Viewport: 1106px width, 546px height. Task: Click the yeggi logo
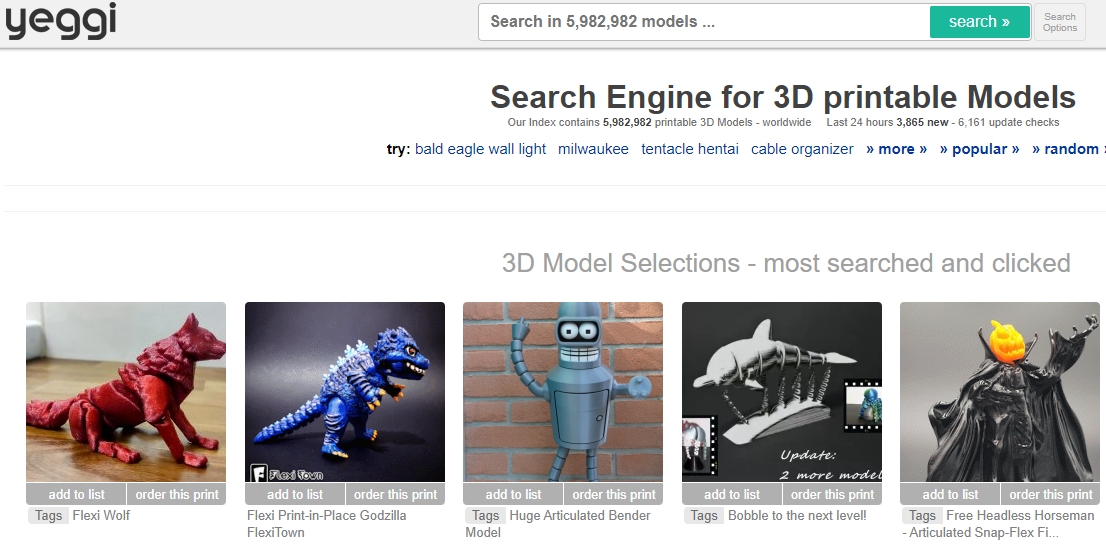click(x=61, y=20)
